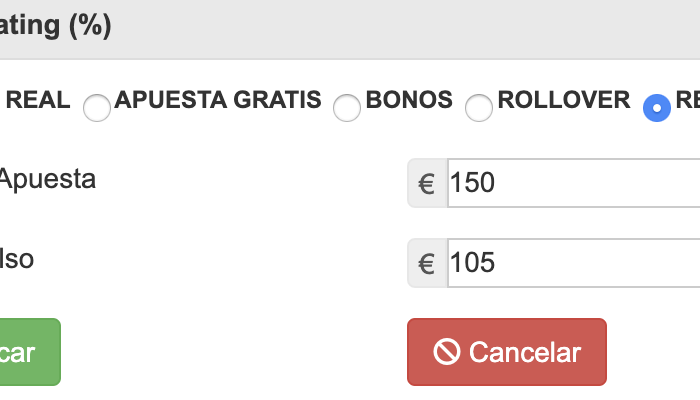The image size is (700, 400).
Task: Click the euro symbol beside 105
Action: tap(427, 264)
